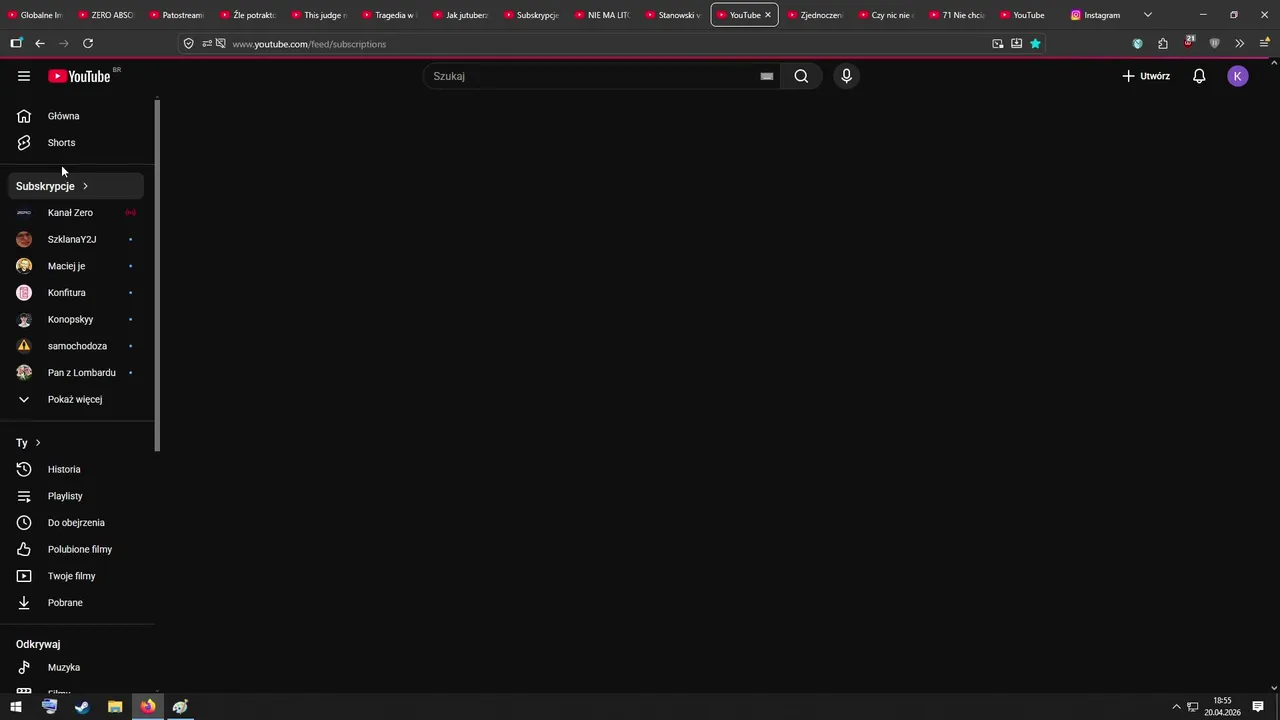Close the active YouTube tab

click(768, 15)
